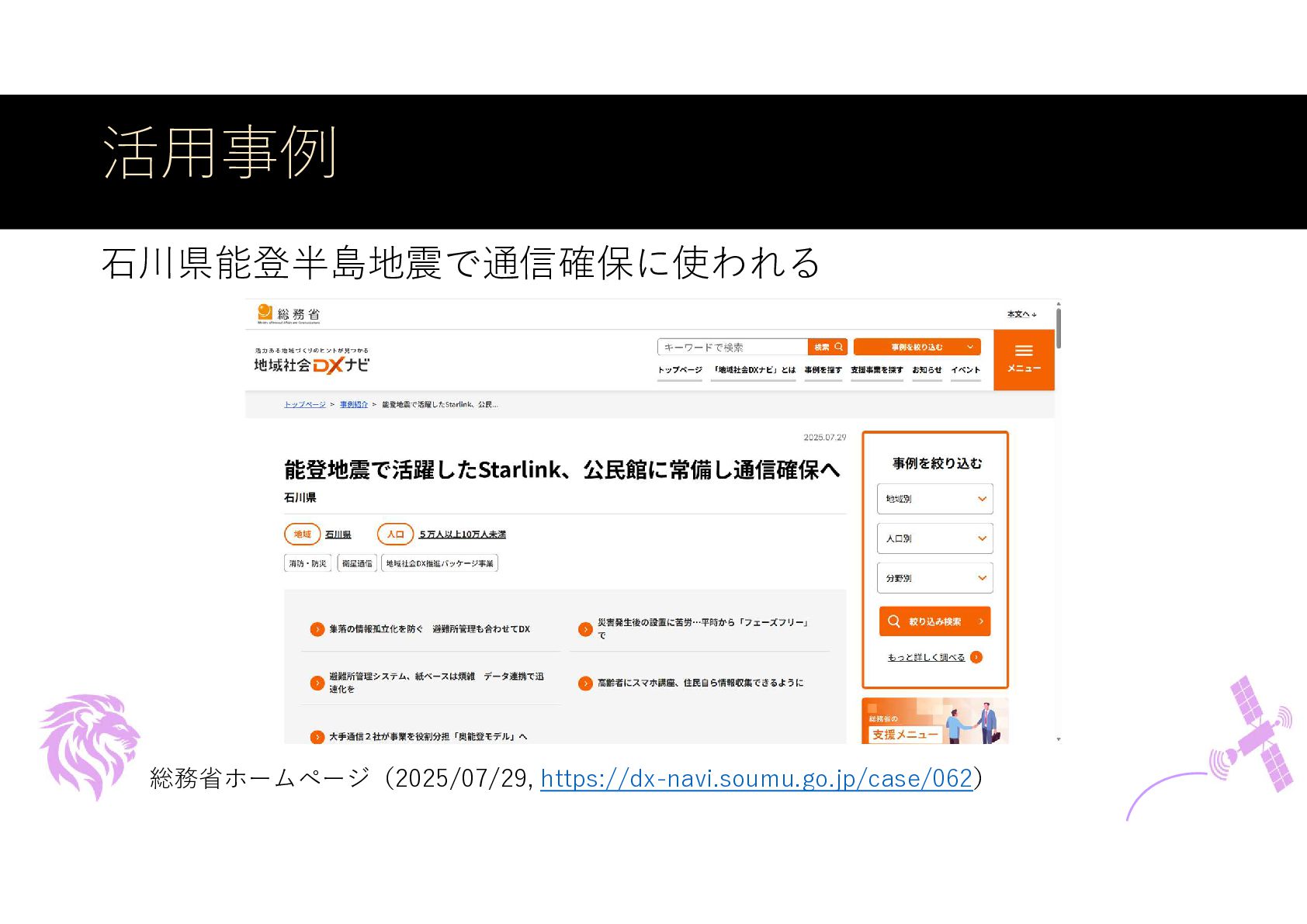Click the 地域社会DX推進パッケージ事業 tag

pos(440,563)
